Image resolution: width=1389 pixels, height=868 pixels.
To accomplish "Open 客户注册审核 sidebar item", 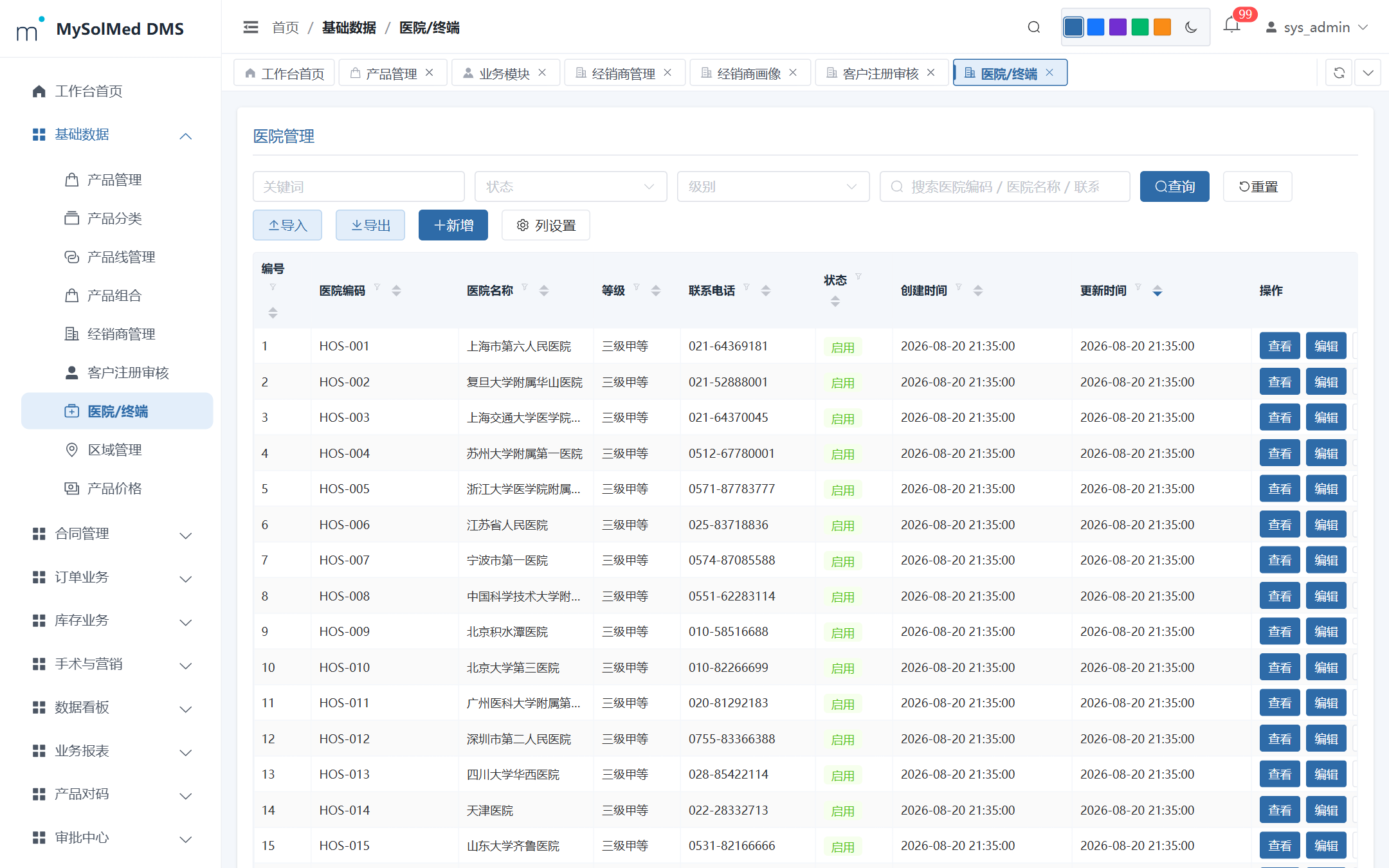I will click(117, 373).
